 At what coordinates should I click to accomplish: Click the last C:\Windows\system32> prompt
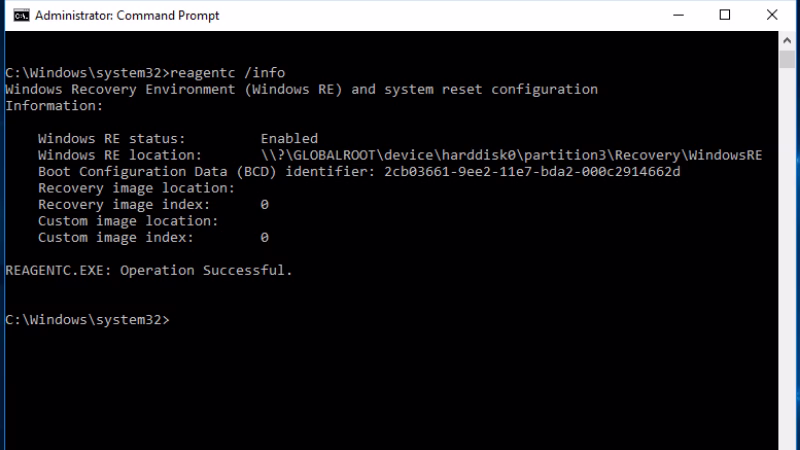point(88,320)
